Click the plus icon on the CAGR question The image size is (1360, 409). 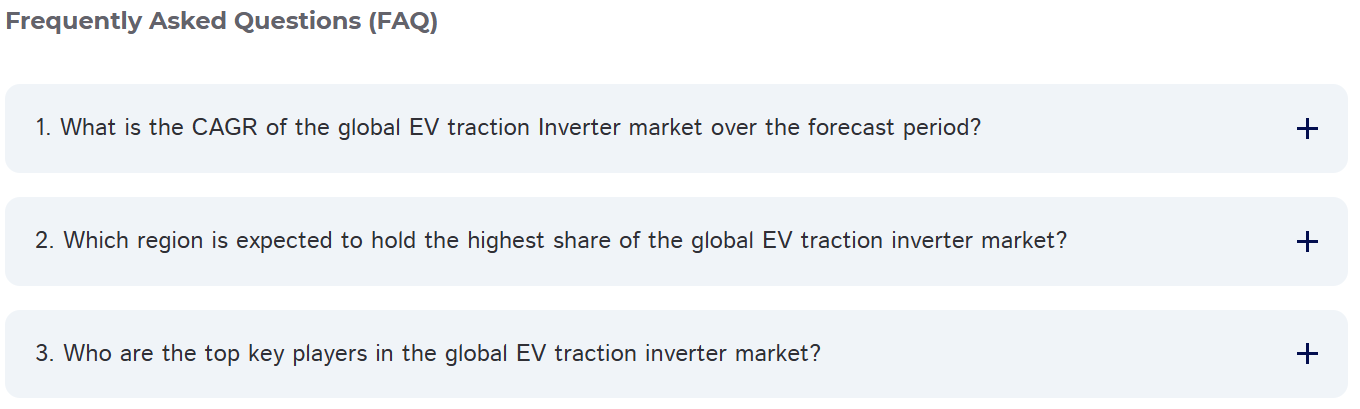1306,129
